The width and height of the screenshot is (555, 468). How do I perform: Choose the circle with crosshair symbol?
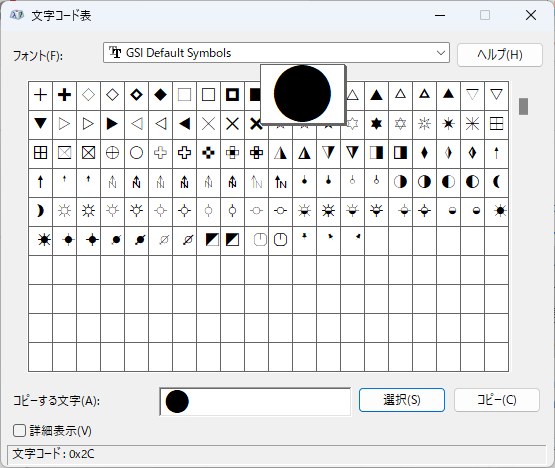tap(112, 153)
